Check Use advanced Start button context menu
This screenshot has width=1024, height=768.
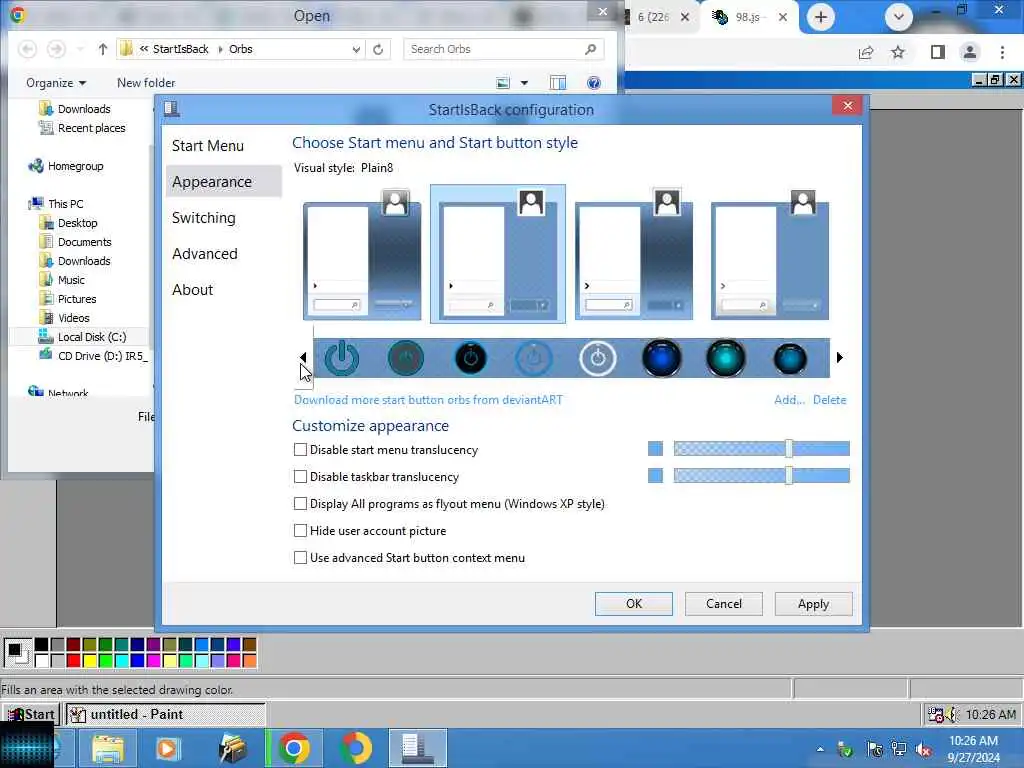(x=300, y=558)
